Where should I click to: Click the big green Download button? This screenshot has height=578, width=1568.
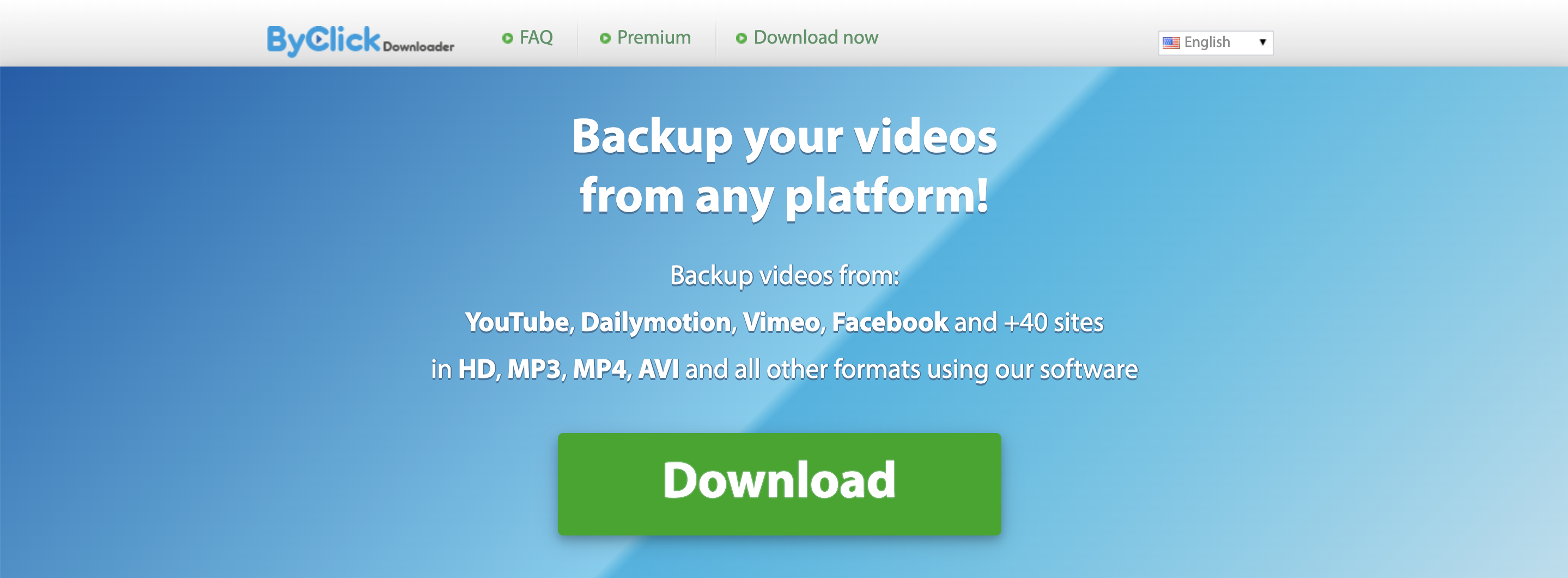[779, 484]
